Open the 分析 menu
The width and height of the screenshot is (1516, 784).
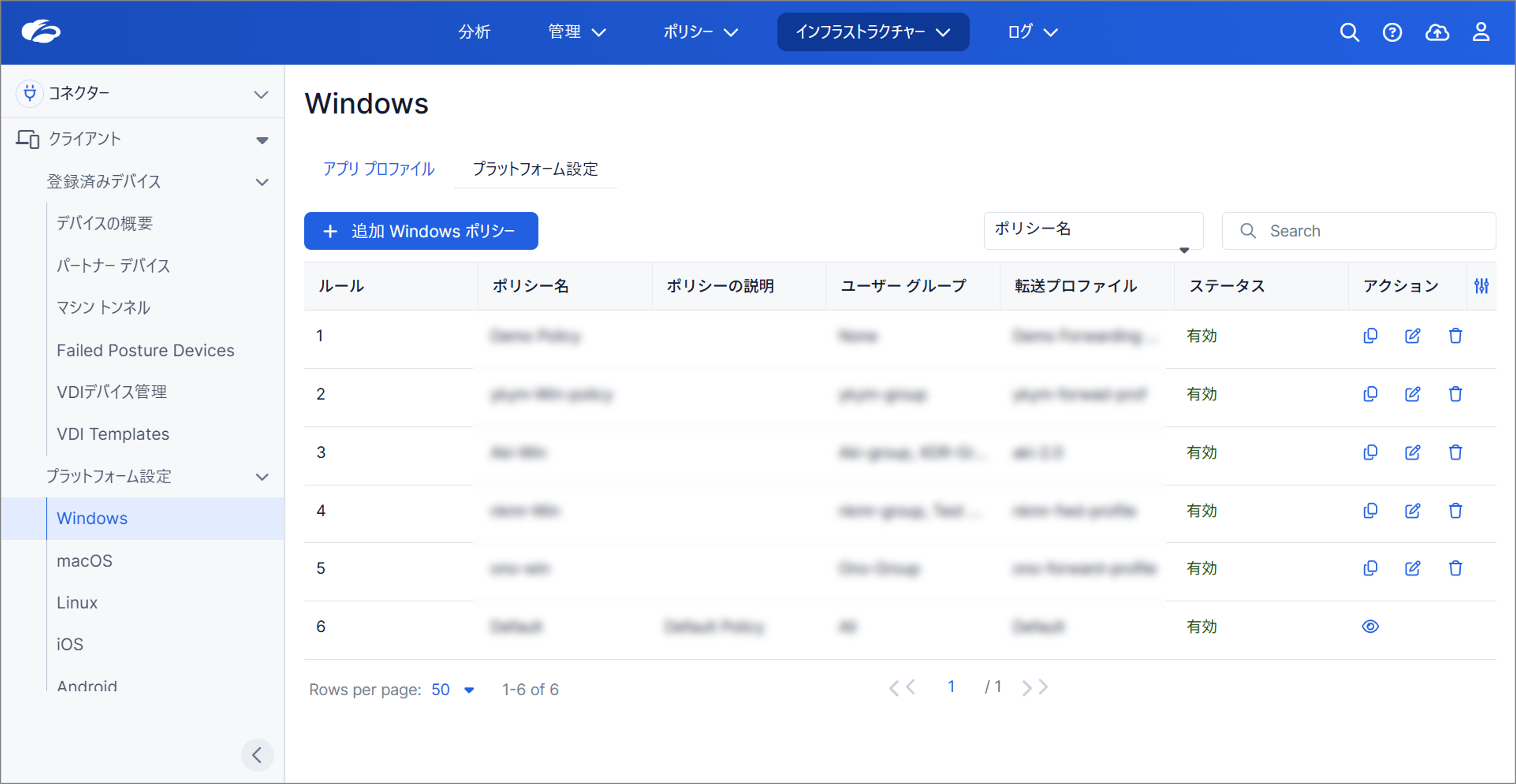474,32
